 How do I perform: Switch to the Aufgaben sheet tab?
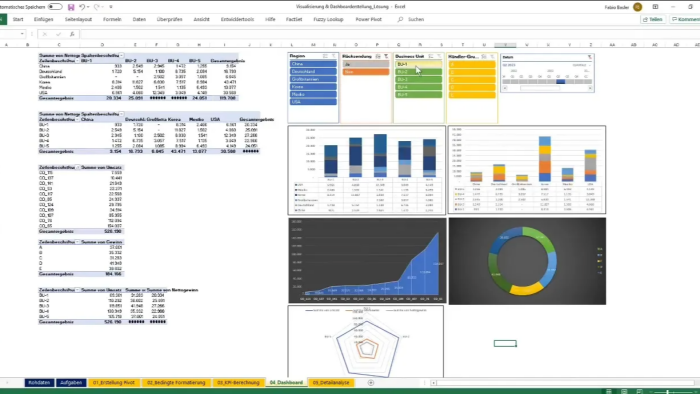(71, 382)
